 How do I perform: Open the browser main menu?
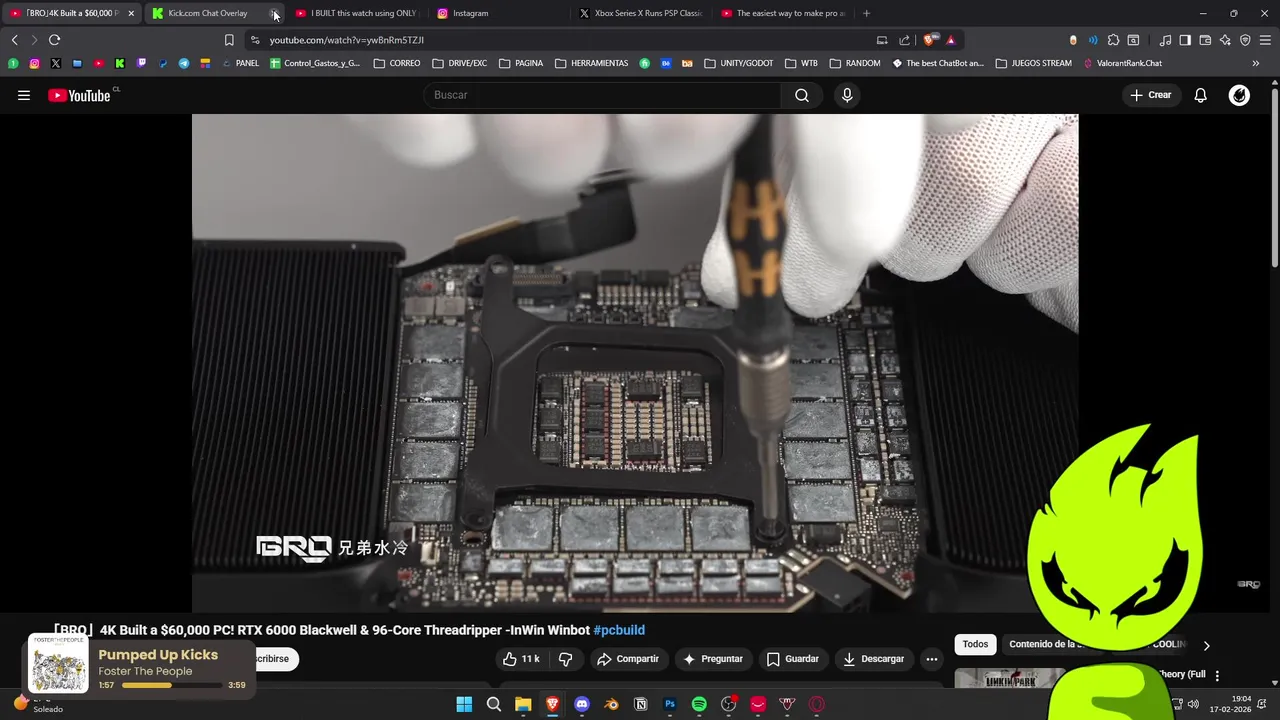(1266, 40)
